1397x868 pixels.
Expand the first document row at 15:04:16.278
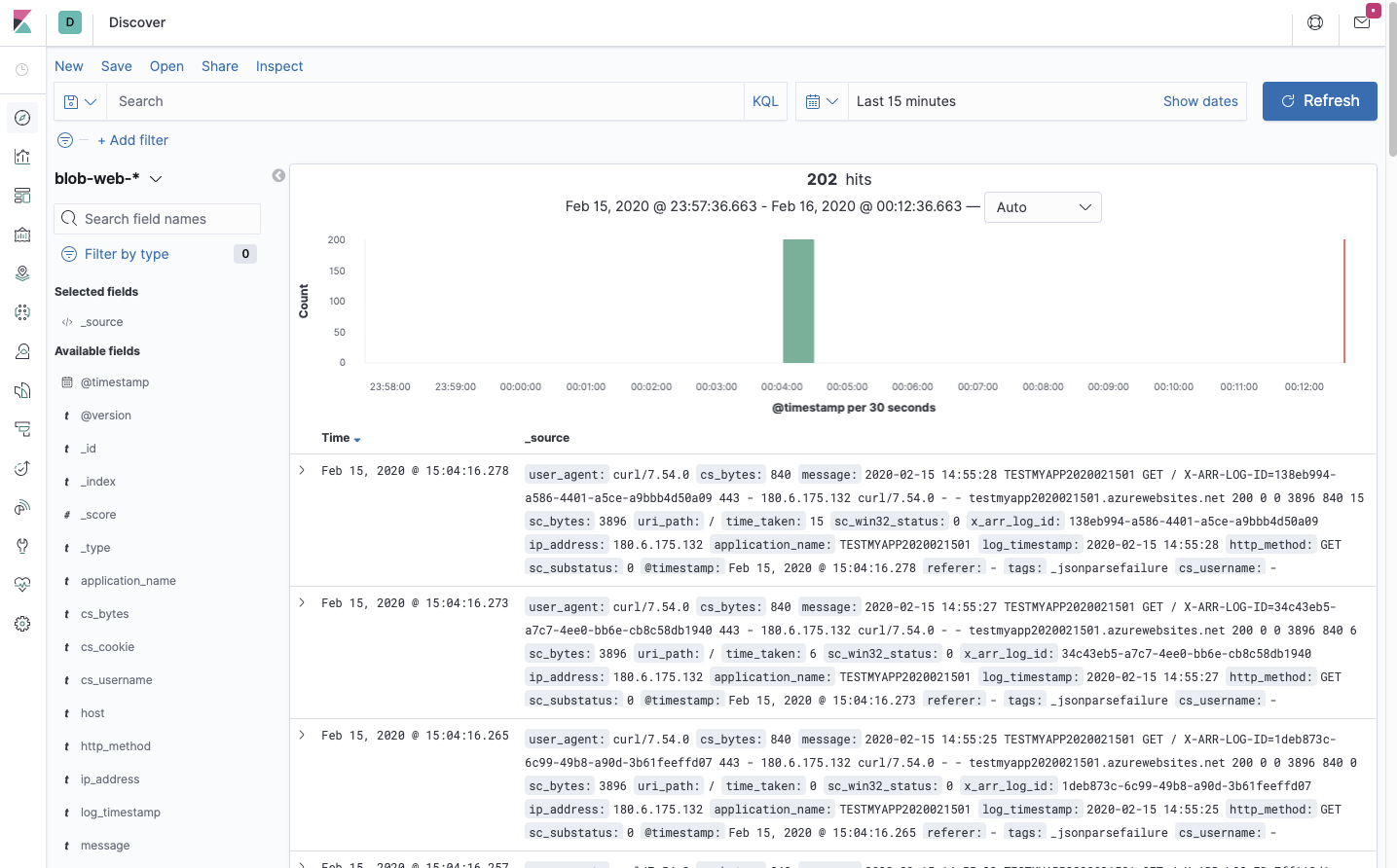[x=302, y=470]
